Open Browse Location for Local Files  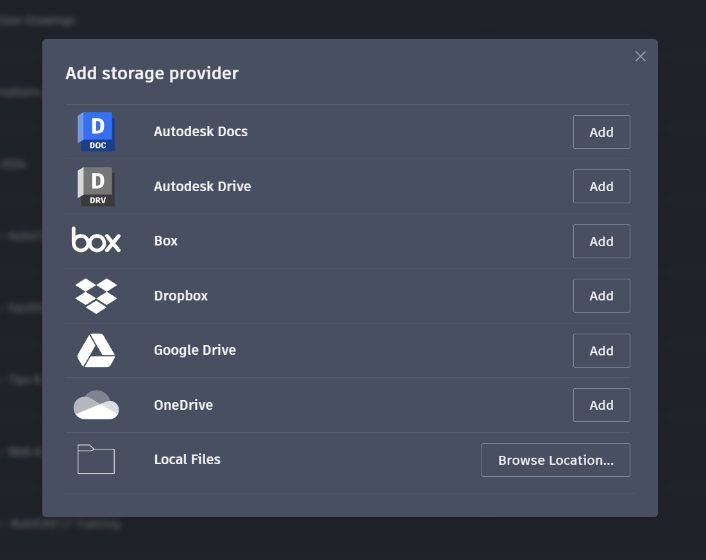tap(555, 460)
